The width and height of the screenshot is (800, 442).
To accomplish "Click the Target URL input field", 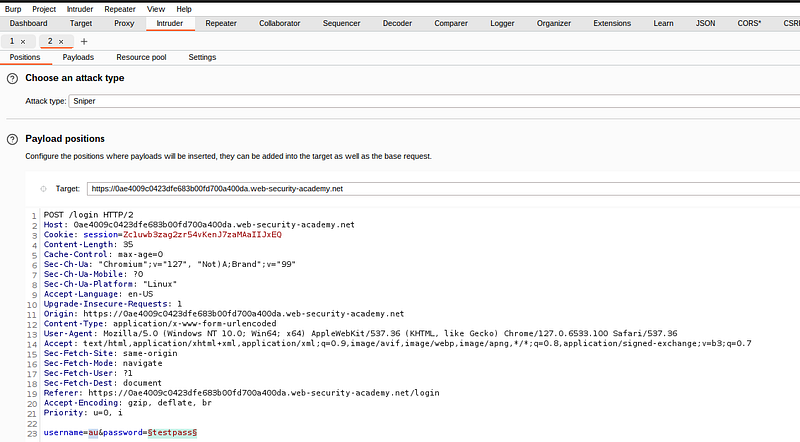I will (x=443, y=189).
